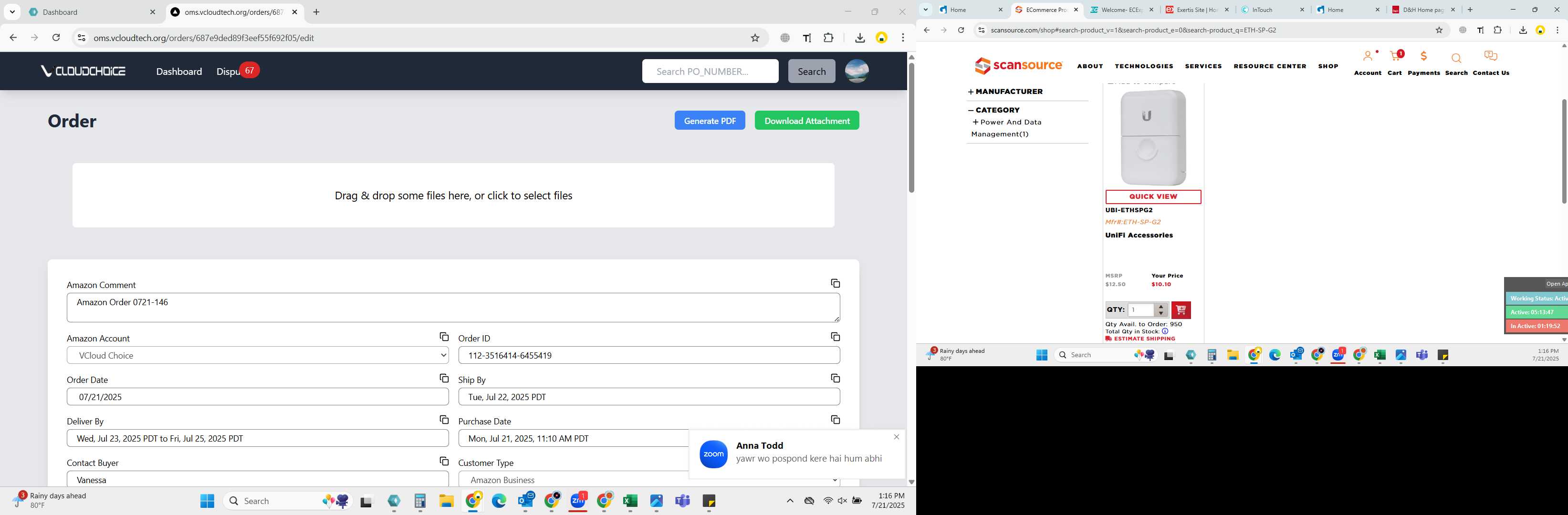Copy the Amazon Account field value

(444, 337)
